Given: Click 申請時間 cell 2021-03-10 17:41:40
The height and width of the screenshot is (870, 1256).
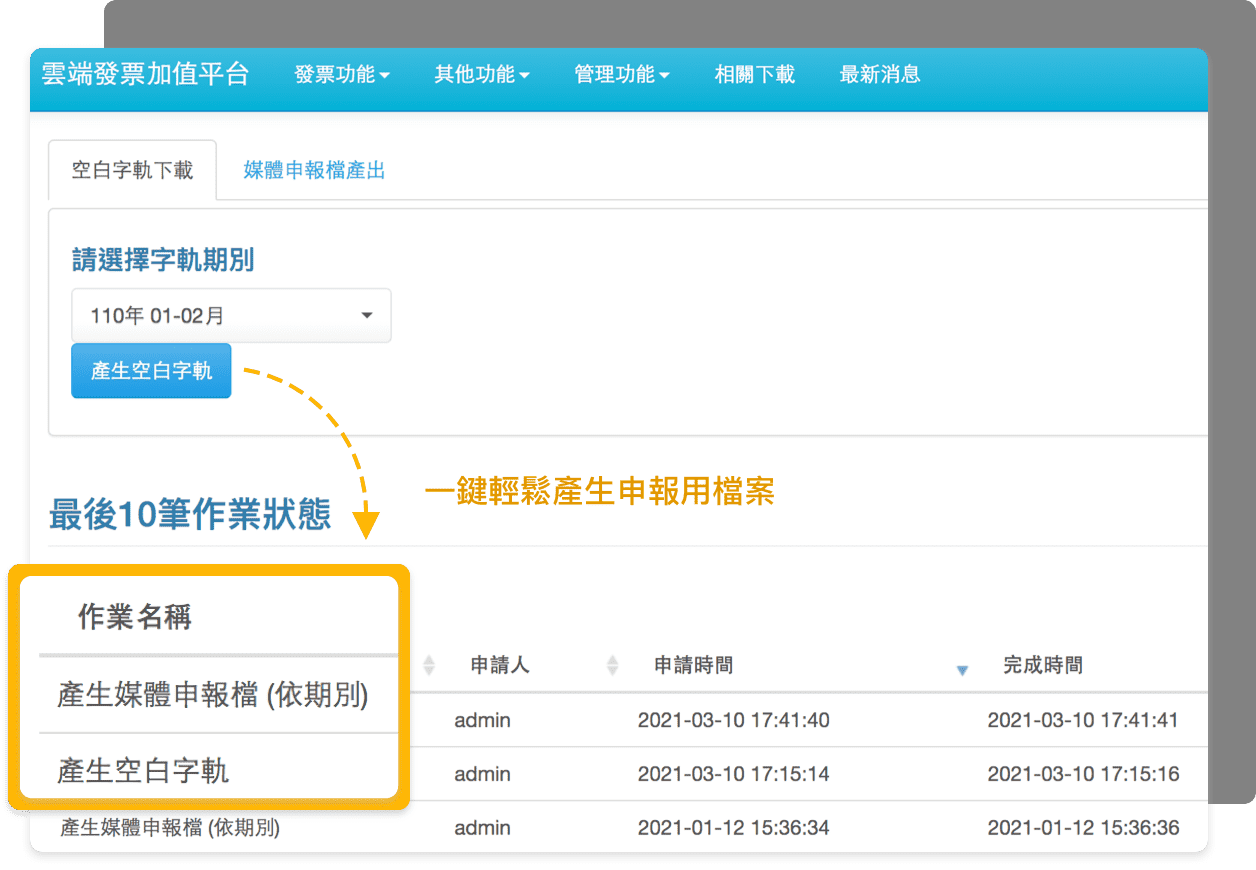Looking at the screenshot, I should click(x=733, y=720).
